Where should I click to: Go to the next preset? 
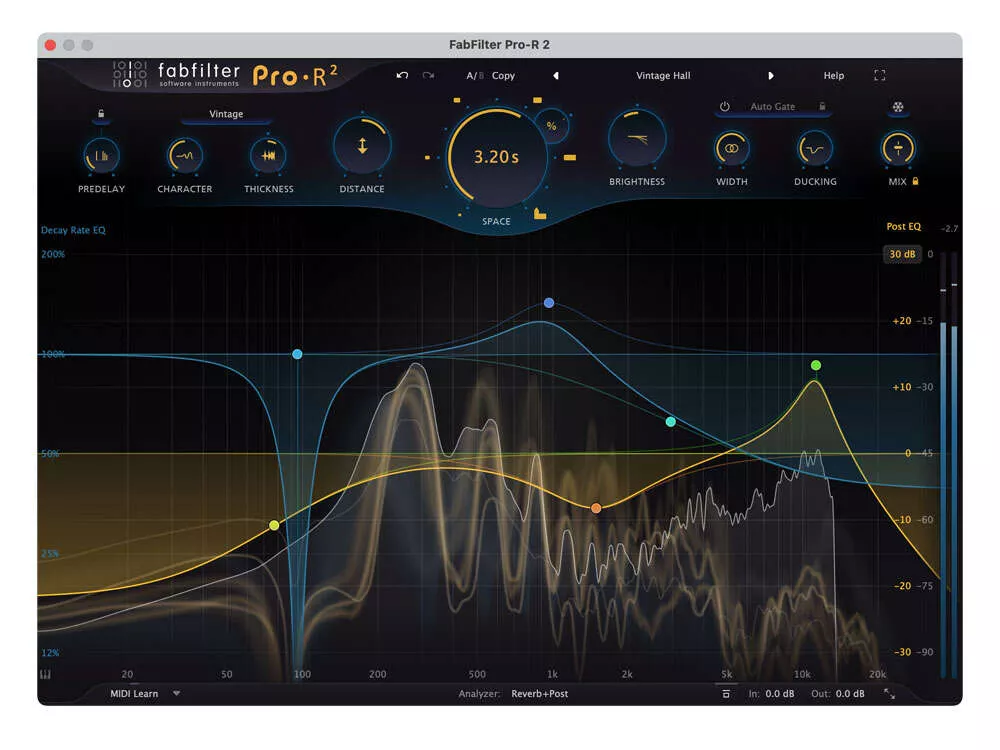[x=771, y=76]
